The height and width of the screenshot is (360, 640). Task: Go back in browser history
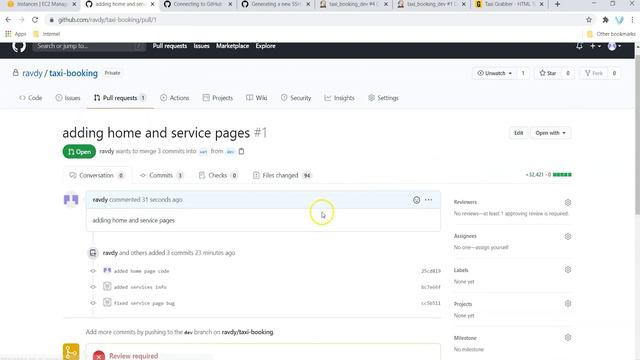point(8,20)
